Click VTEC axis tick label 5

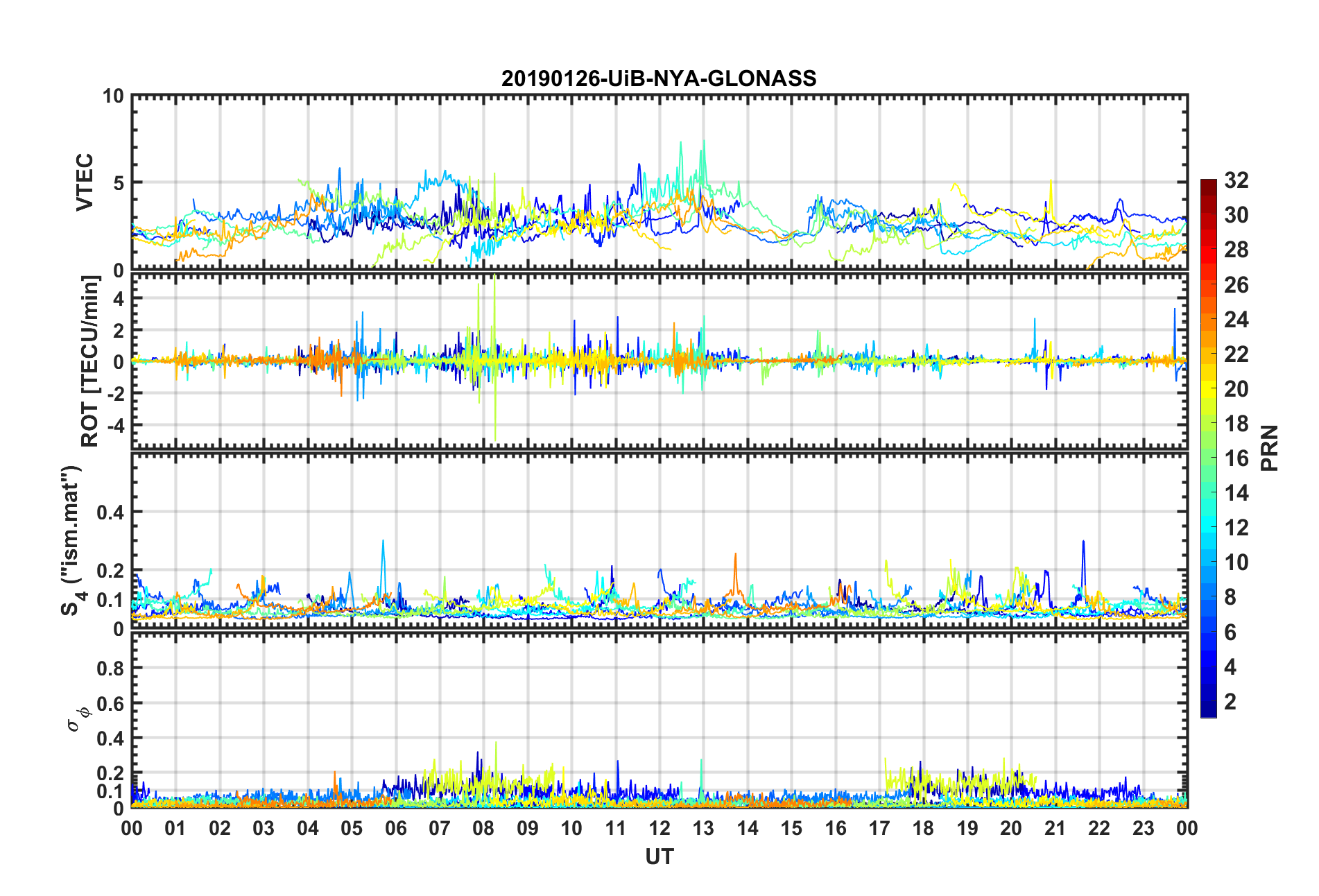pos(119,183)
